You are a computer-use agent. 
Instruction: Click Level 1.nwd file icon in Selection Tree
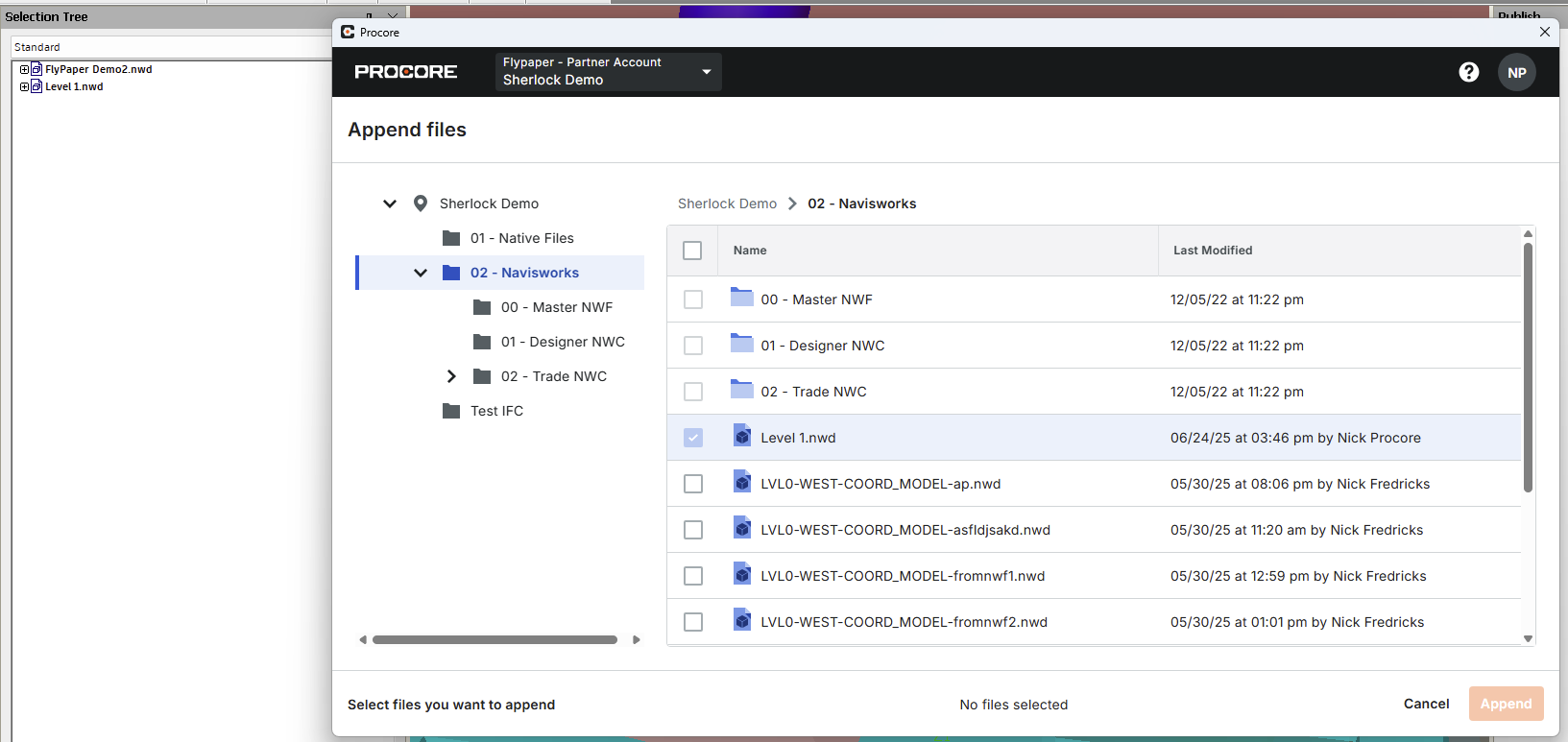click(x=36, y=86)
